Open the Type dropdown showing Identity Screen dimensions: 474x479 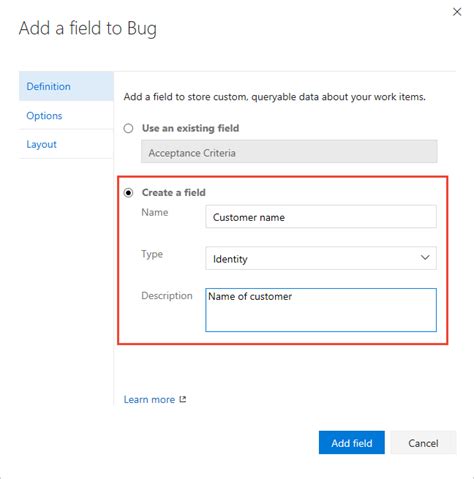click(x=321, y=258)
